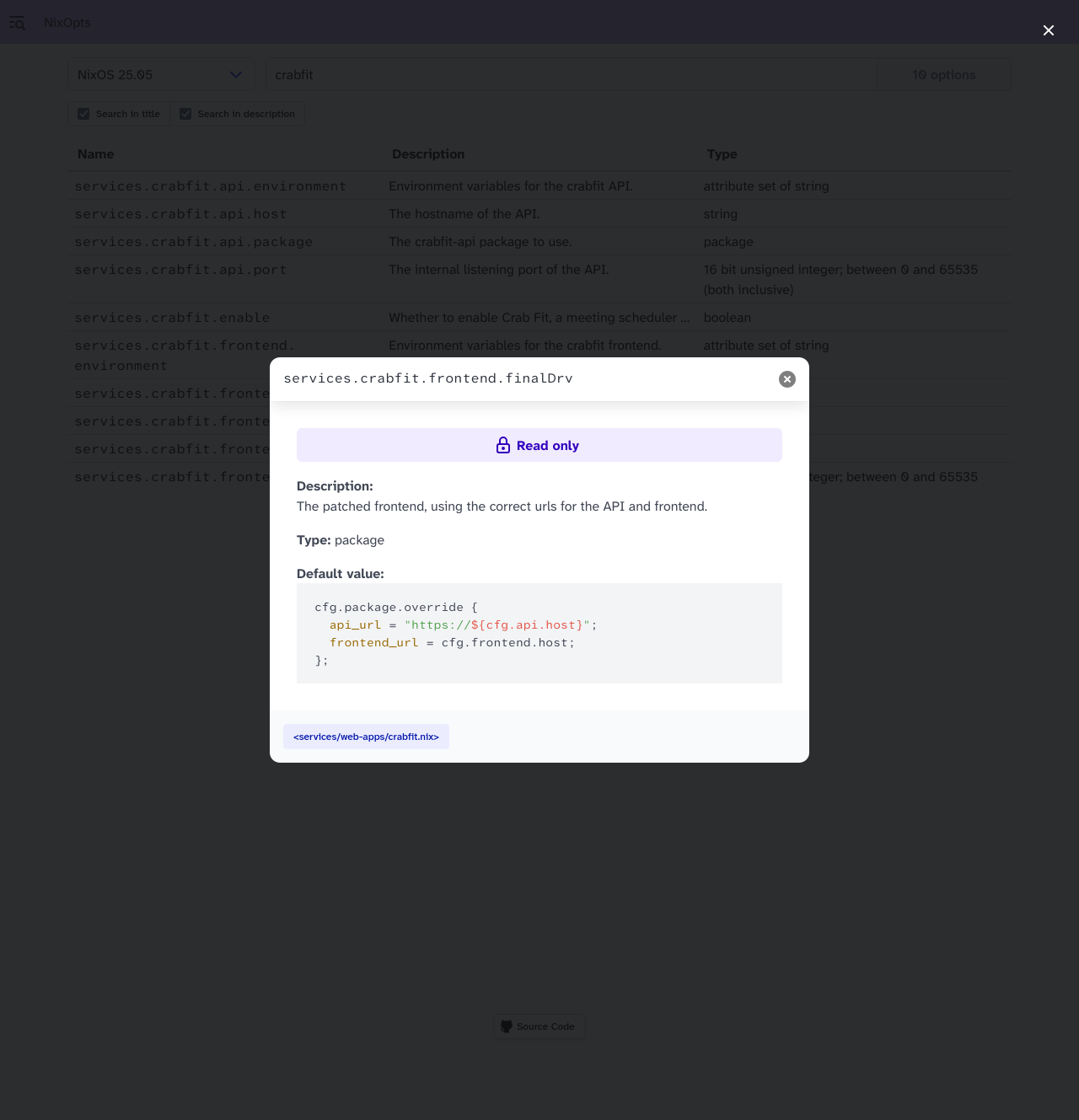Click the lock icon in Read only banner
Viewport: 1079px width, 1120px height.
[503, 446]
